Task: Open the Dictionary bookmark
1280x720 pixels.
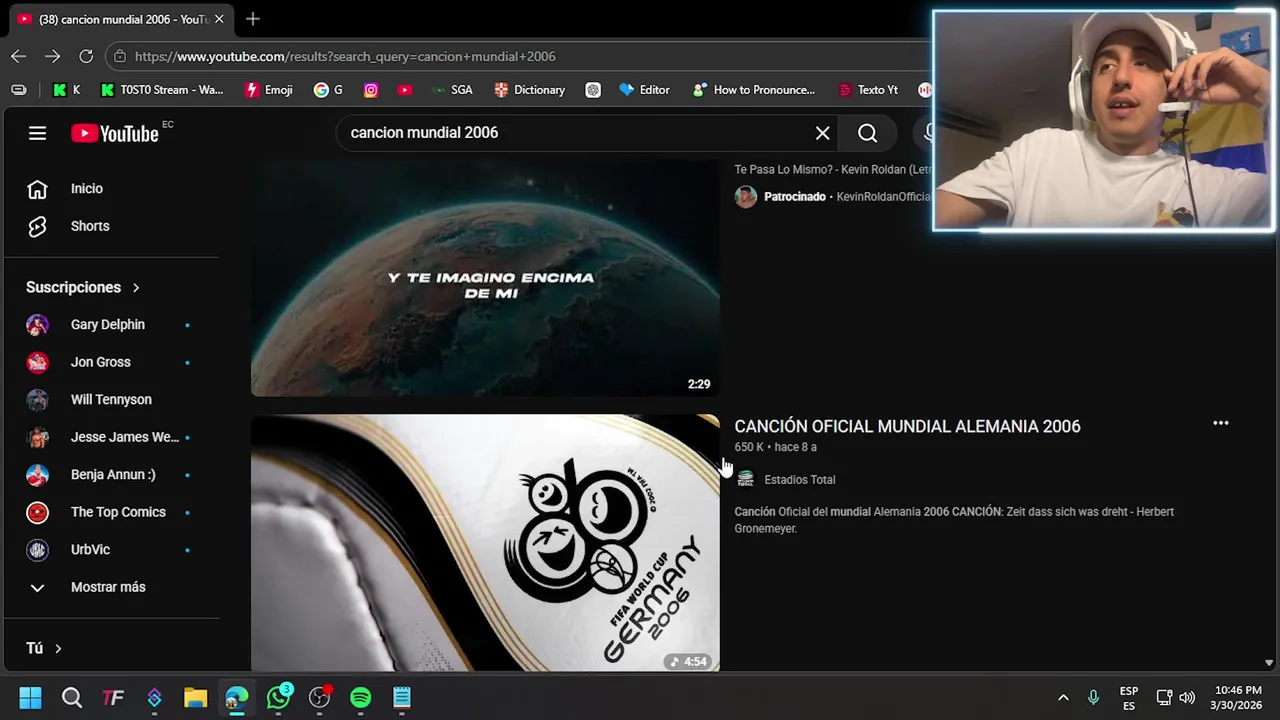Action: pos(530,90)
